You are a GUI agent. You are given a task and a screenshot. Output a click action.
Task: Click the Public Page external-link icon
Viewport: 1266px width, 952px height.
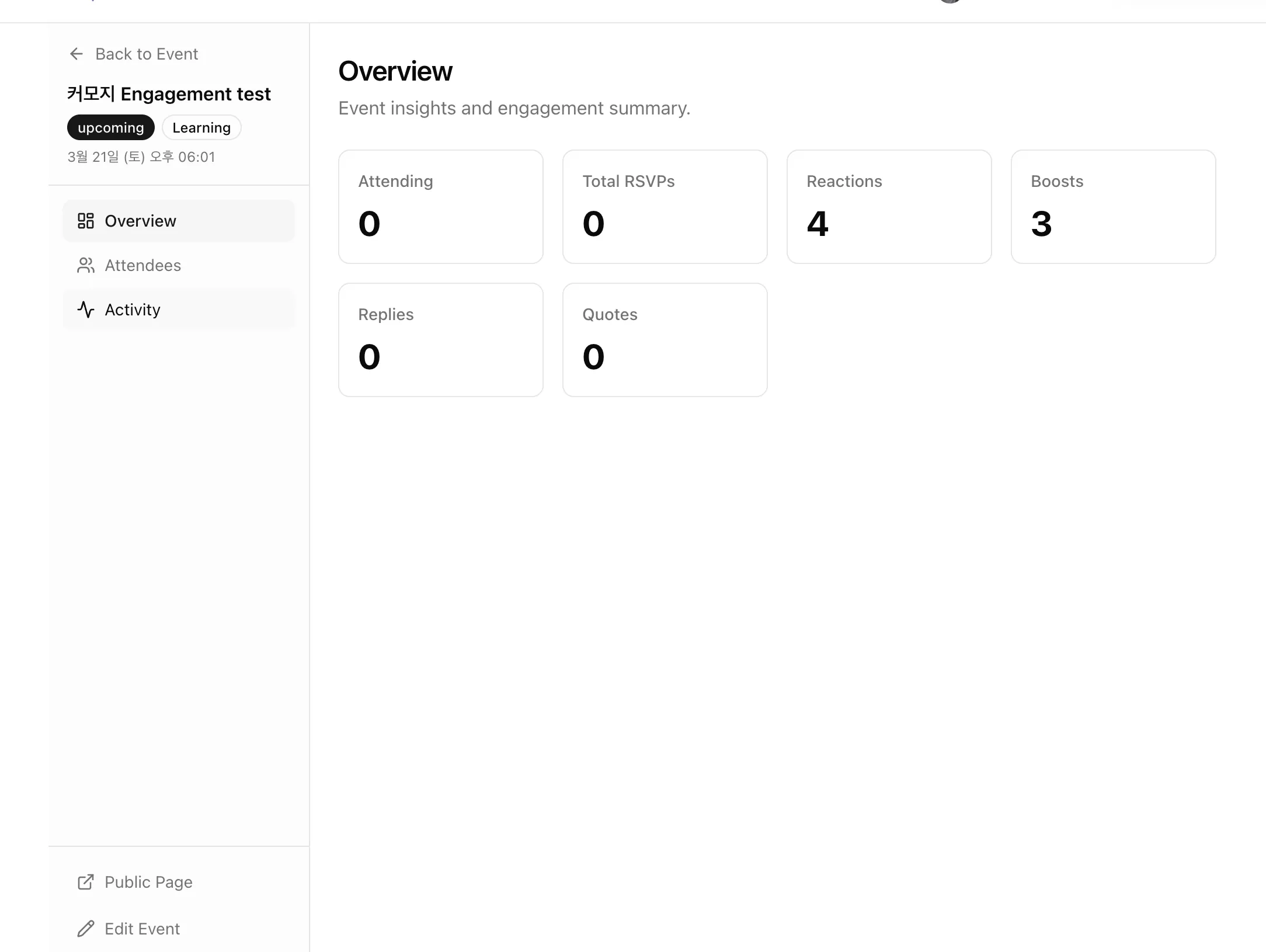[x=86, y=882]
